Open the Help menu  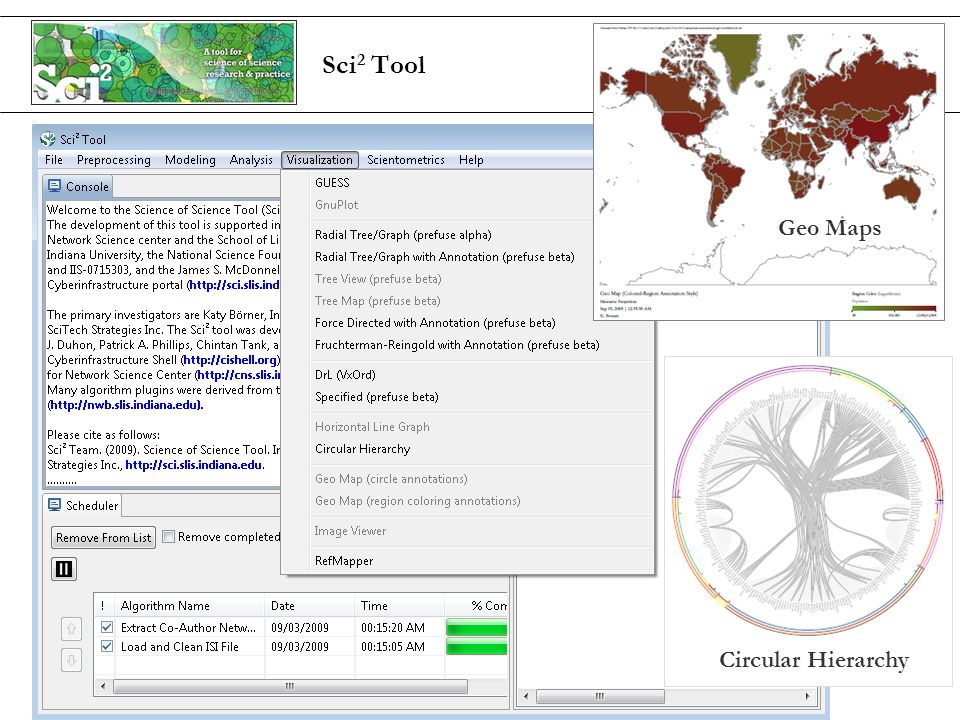471,160
